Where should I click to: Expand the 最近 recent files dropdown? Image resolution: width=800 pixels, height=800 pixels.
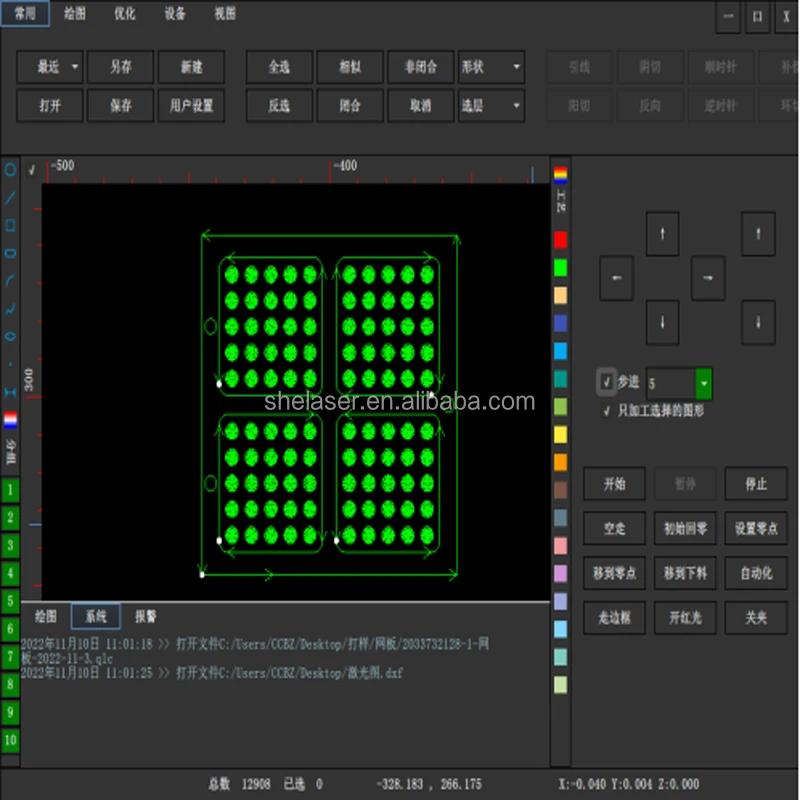(75, 67)
